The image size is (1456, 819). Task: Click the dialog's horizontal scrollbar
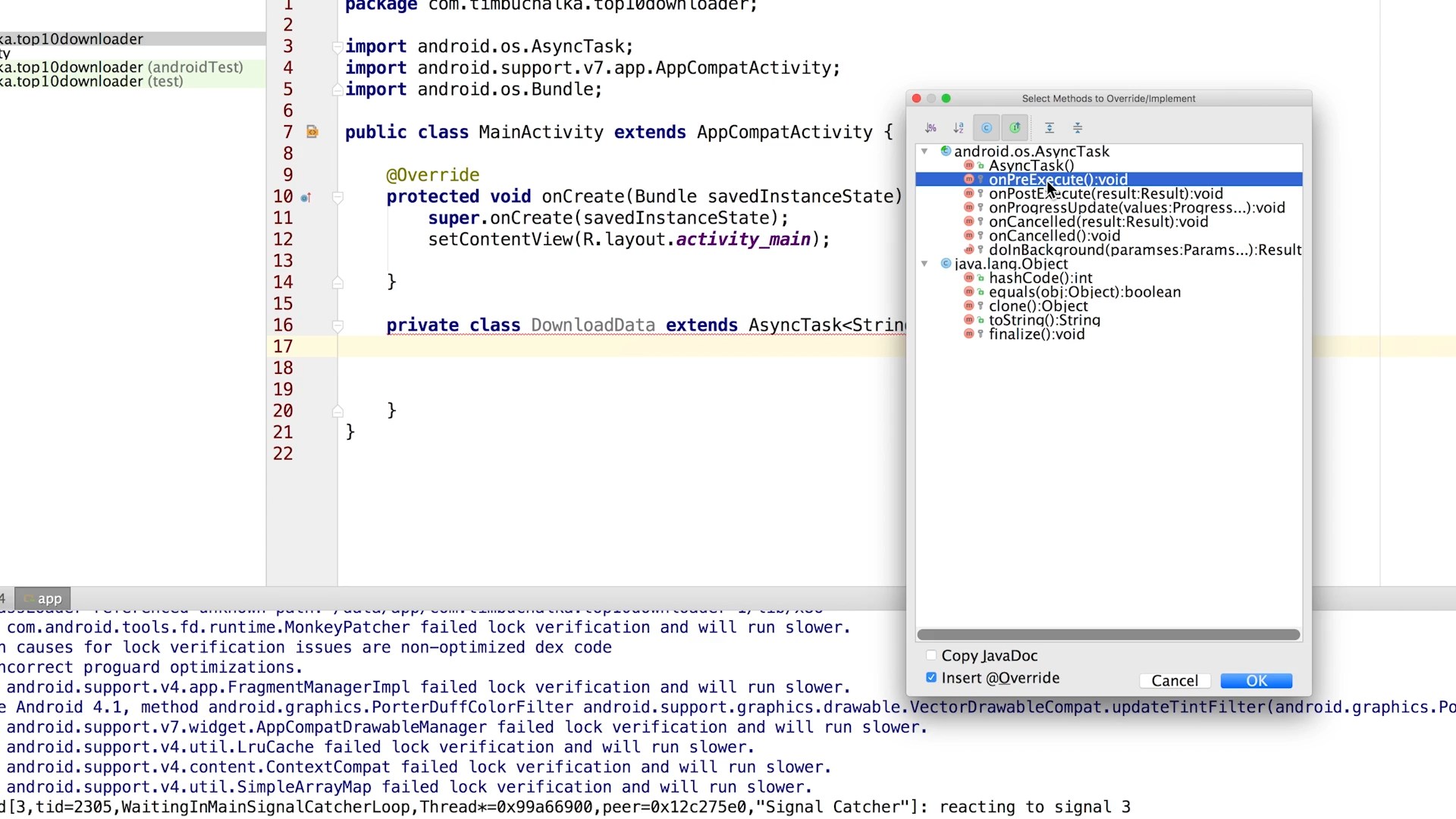tap(1109, 635)
